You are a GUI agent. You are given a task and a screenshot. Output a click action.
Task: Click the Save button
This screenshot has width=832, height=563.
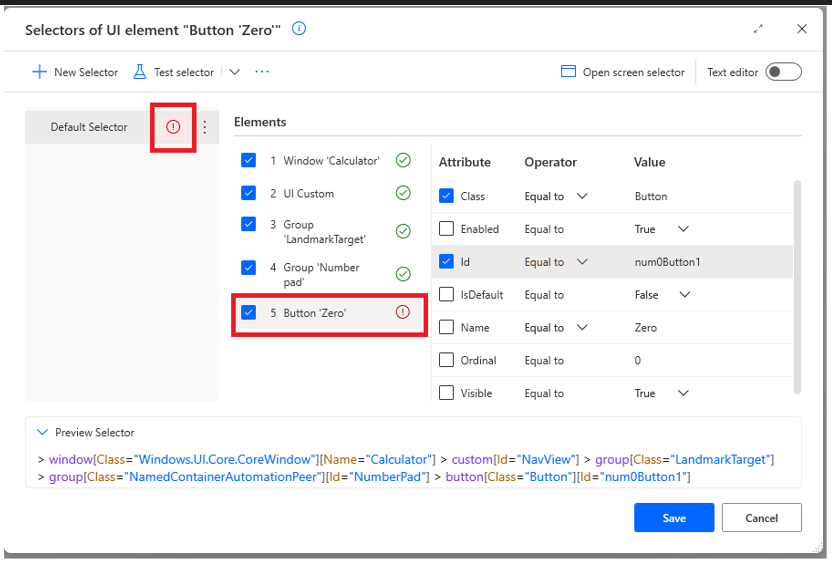674,517
